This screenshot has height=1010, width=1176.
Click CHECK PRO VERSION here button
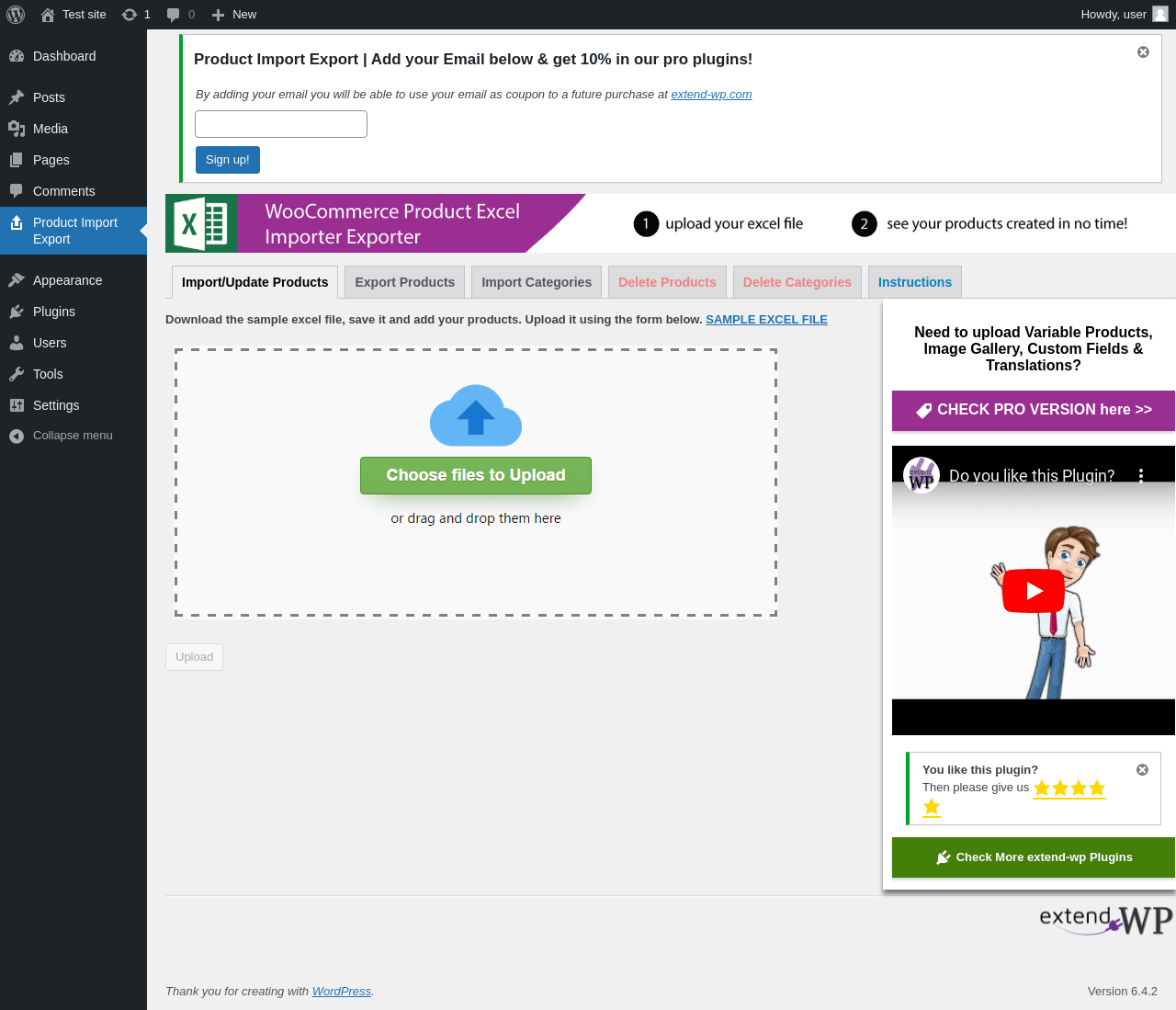click(x=1034, y=411)
